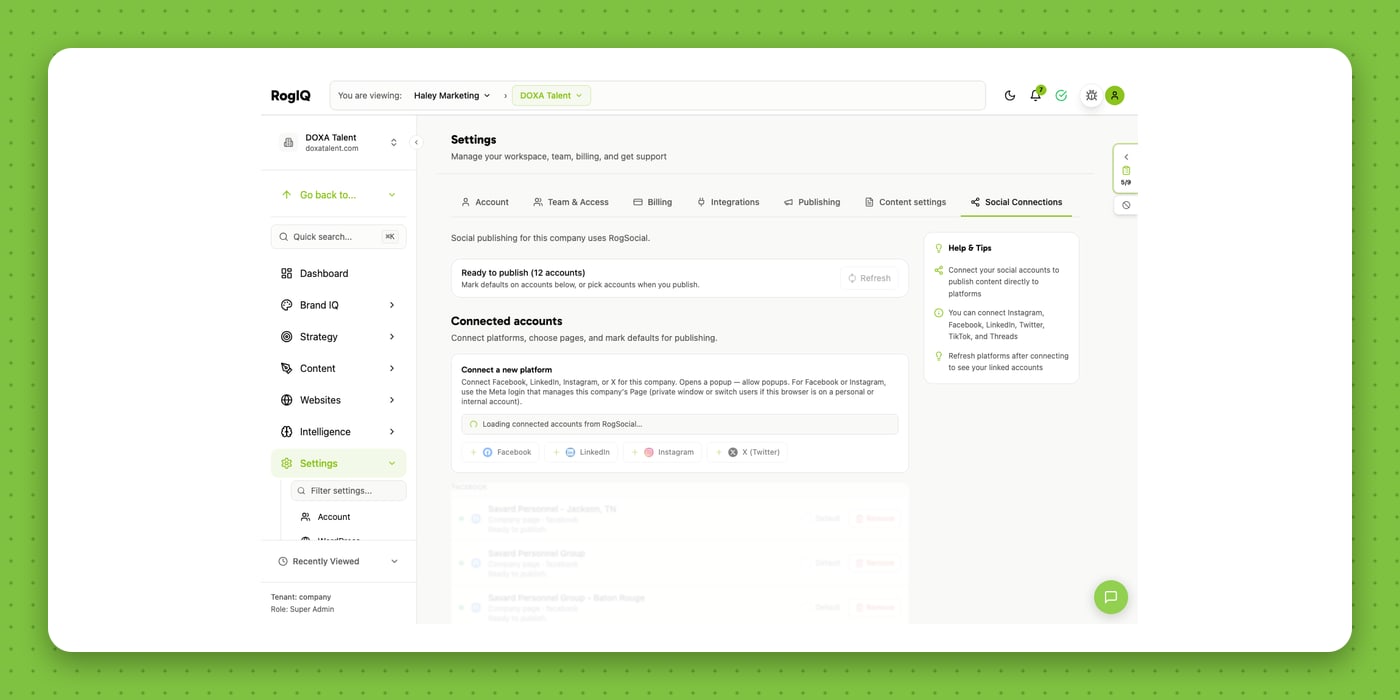Open the chat bubble widget

1110,597
